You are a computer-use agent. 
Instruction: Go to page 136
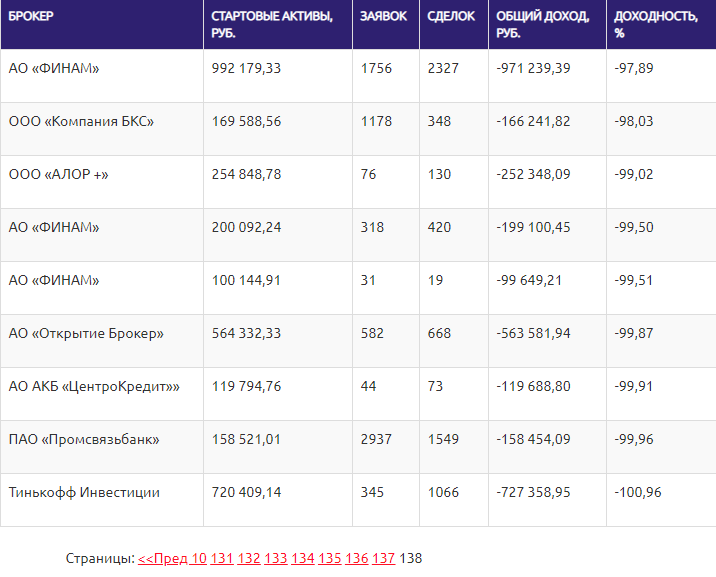[x=357, y=558]
